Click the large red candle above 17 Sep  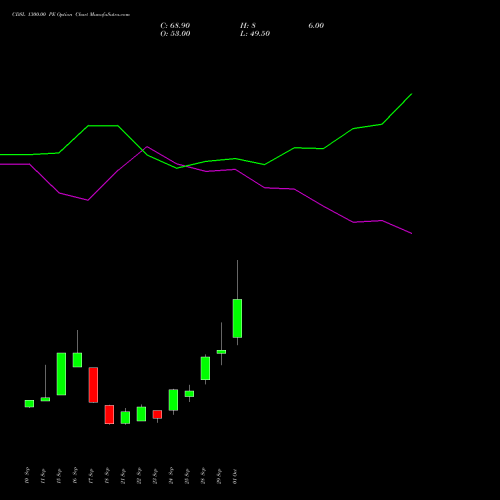pyautogui.click(x=93, y=385)
